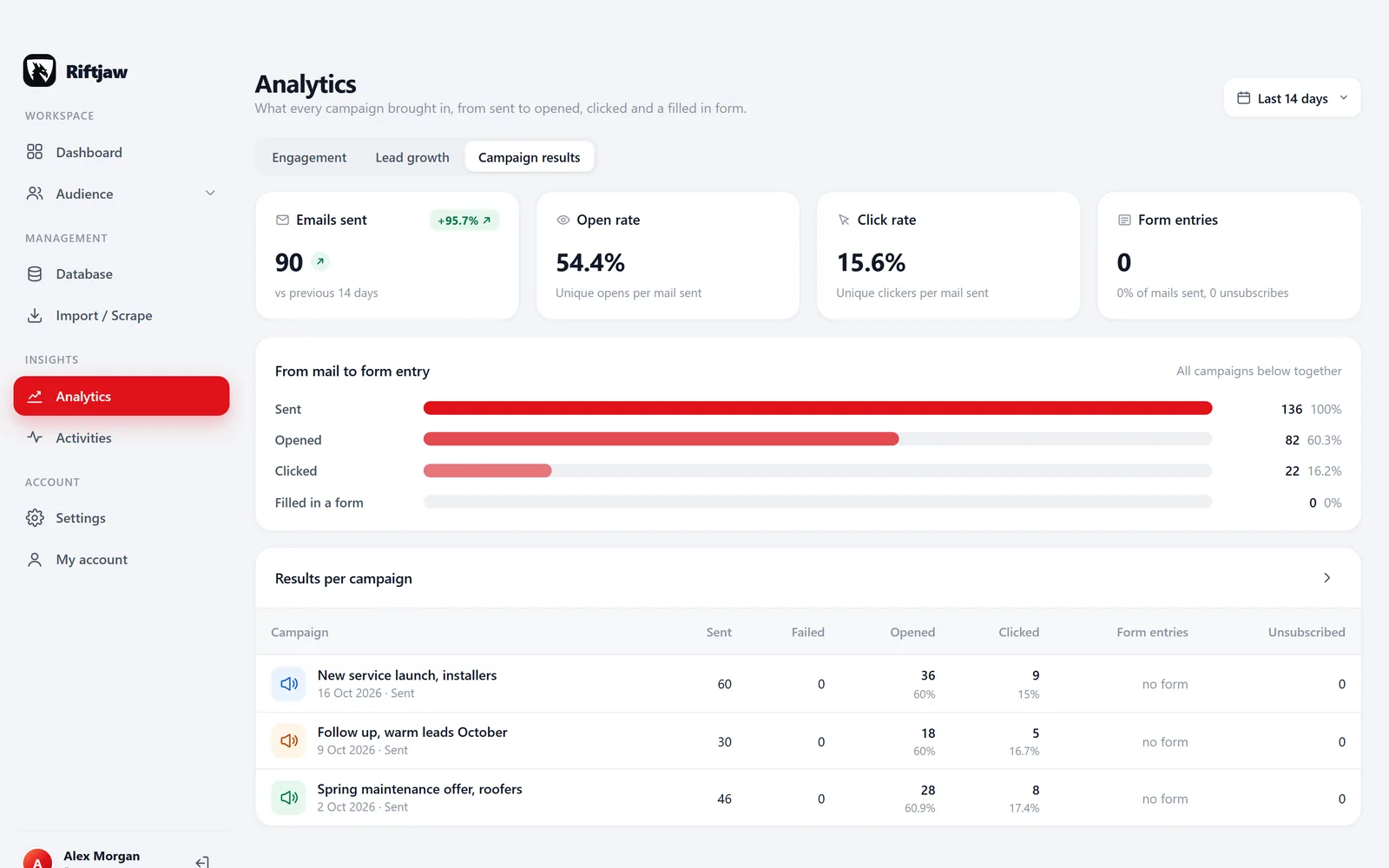Image resolution: width=1389 pixels, height=868 pixels.
Task: Open Settings from the sidebar
Action: 122,518
